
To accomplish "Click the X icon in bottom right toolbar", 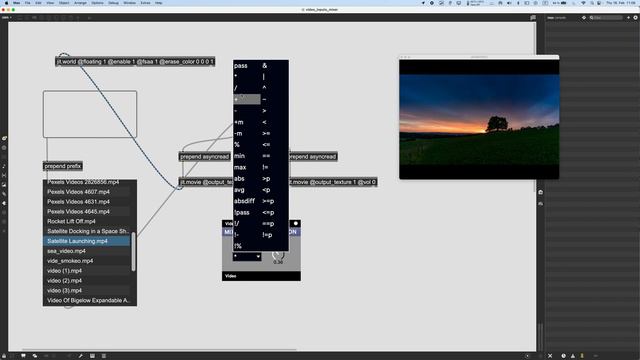I will [x=550, y=356].
